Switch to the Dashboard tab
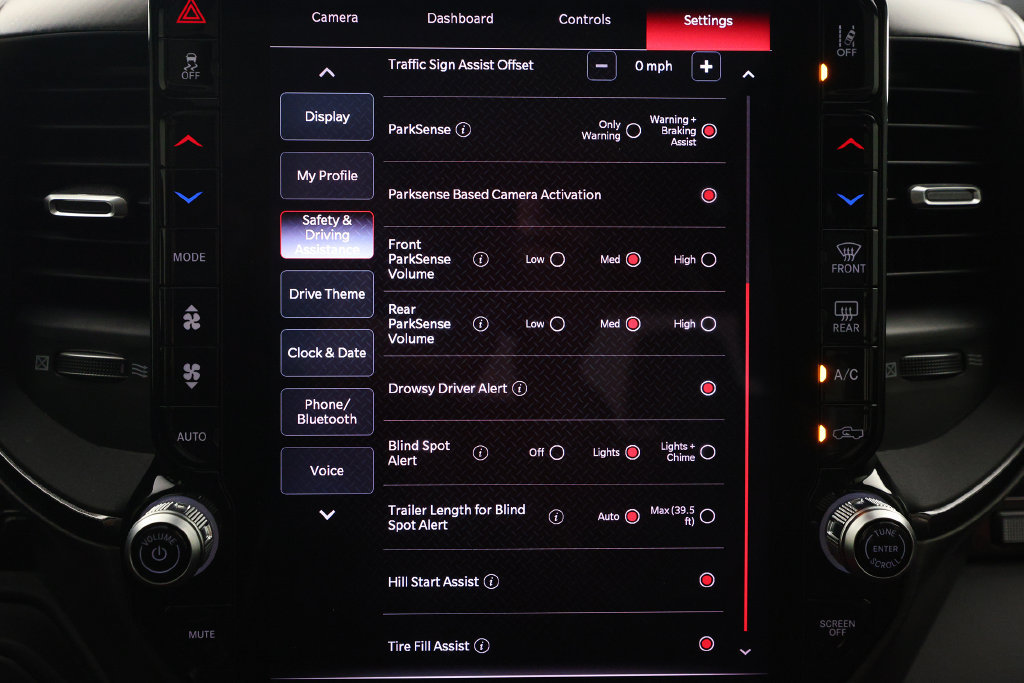Image resolution: width=1024 pixels, height=683 pixels. pos(460,18)
